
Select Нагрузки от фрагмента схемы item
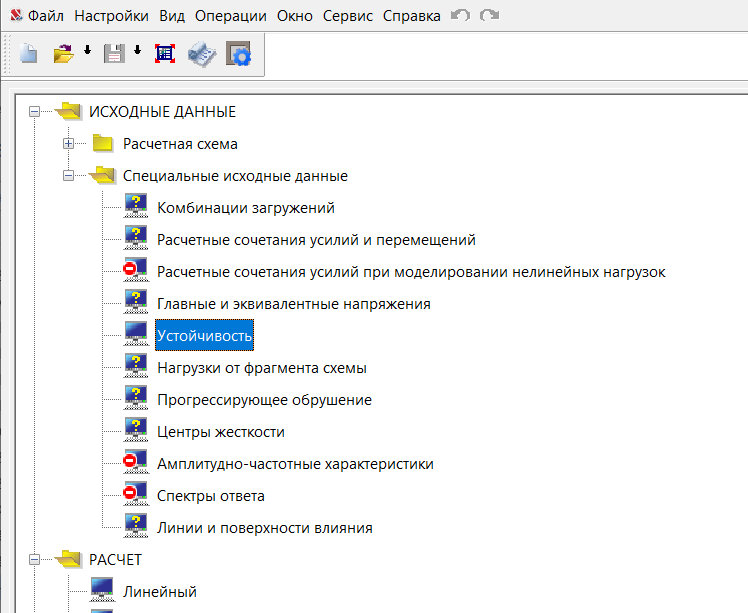(262, 368)
